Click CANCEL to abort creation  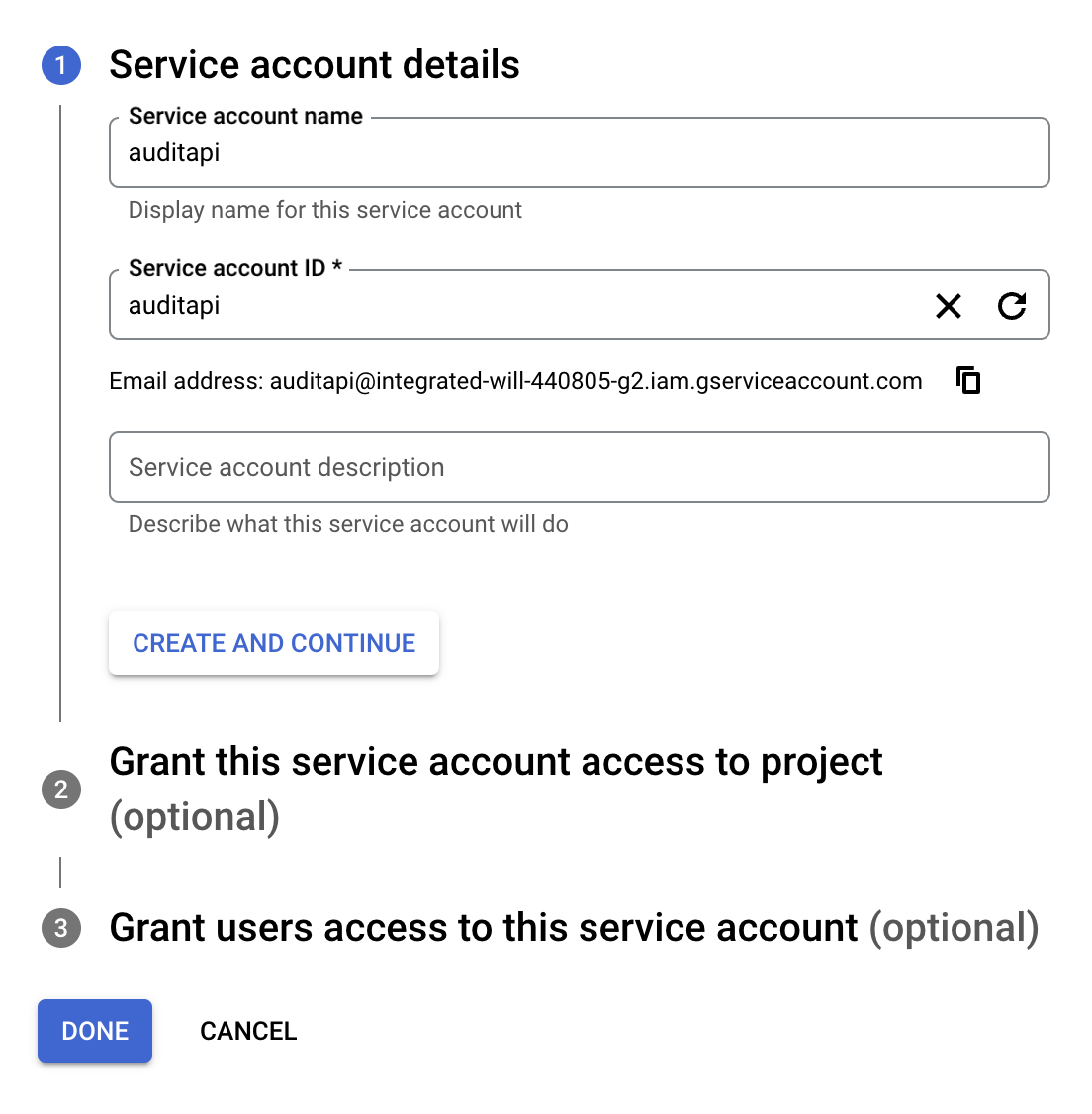248,1031
